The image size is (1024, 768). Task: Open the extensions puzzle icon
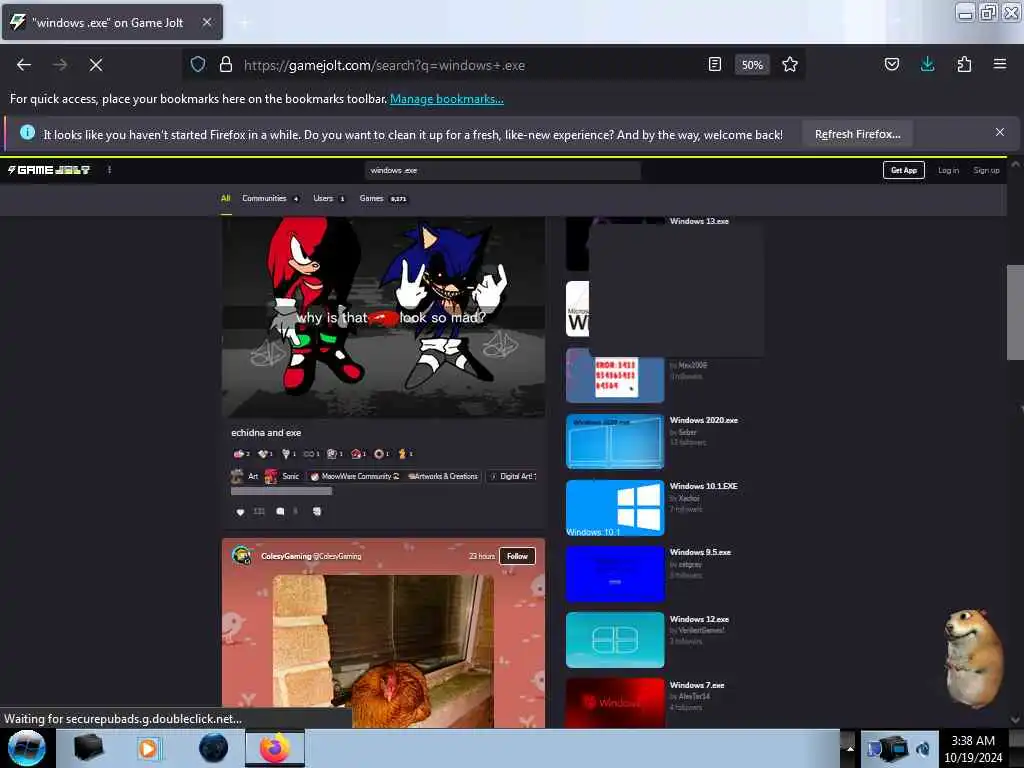(964, 65)
